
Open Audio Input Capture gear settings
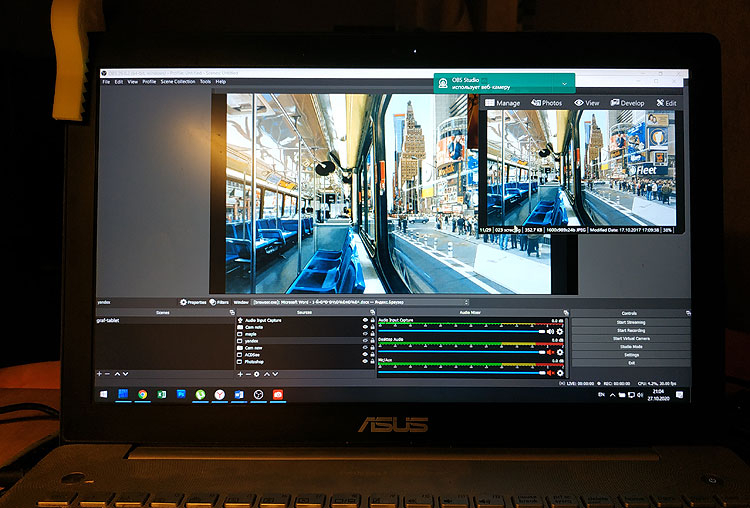tap(560, 331)
